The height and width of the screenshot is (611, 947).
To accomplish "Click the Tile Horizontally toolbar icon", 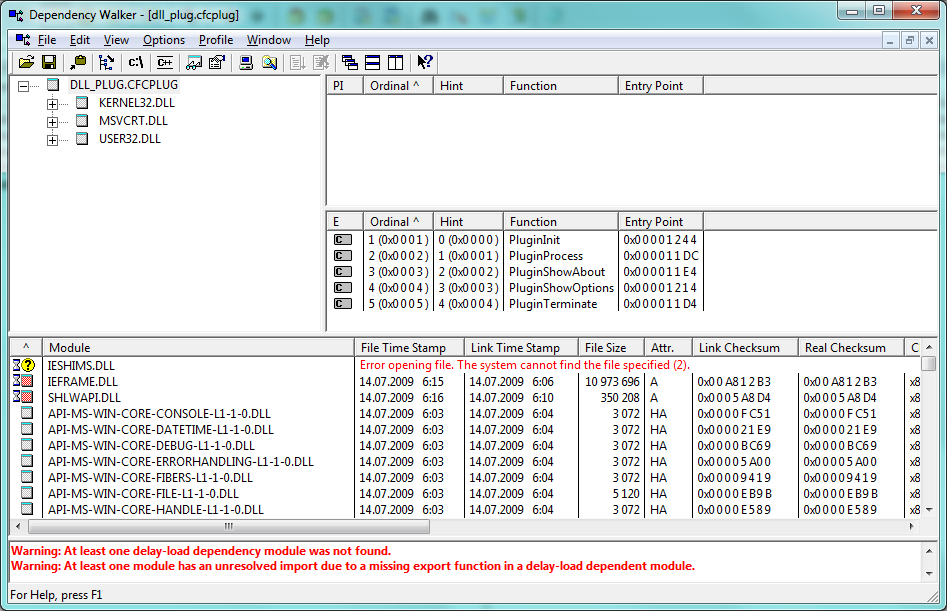I will click(x=372, y=62).
